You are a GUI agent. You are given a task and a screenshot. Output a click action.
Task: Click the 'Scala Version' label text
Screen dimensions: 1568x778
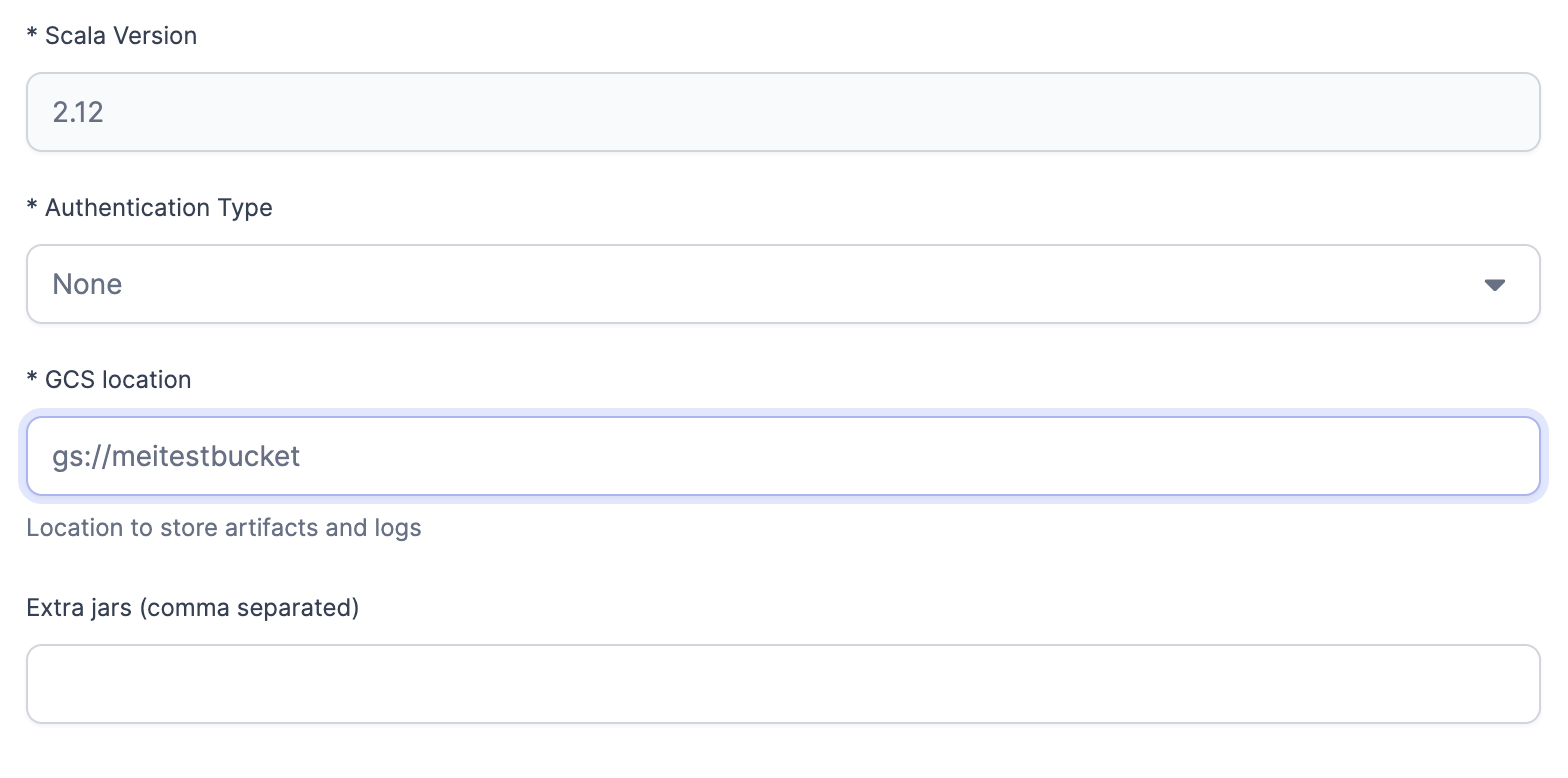tap(121, 36)
